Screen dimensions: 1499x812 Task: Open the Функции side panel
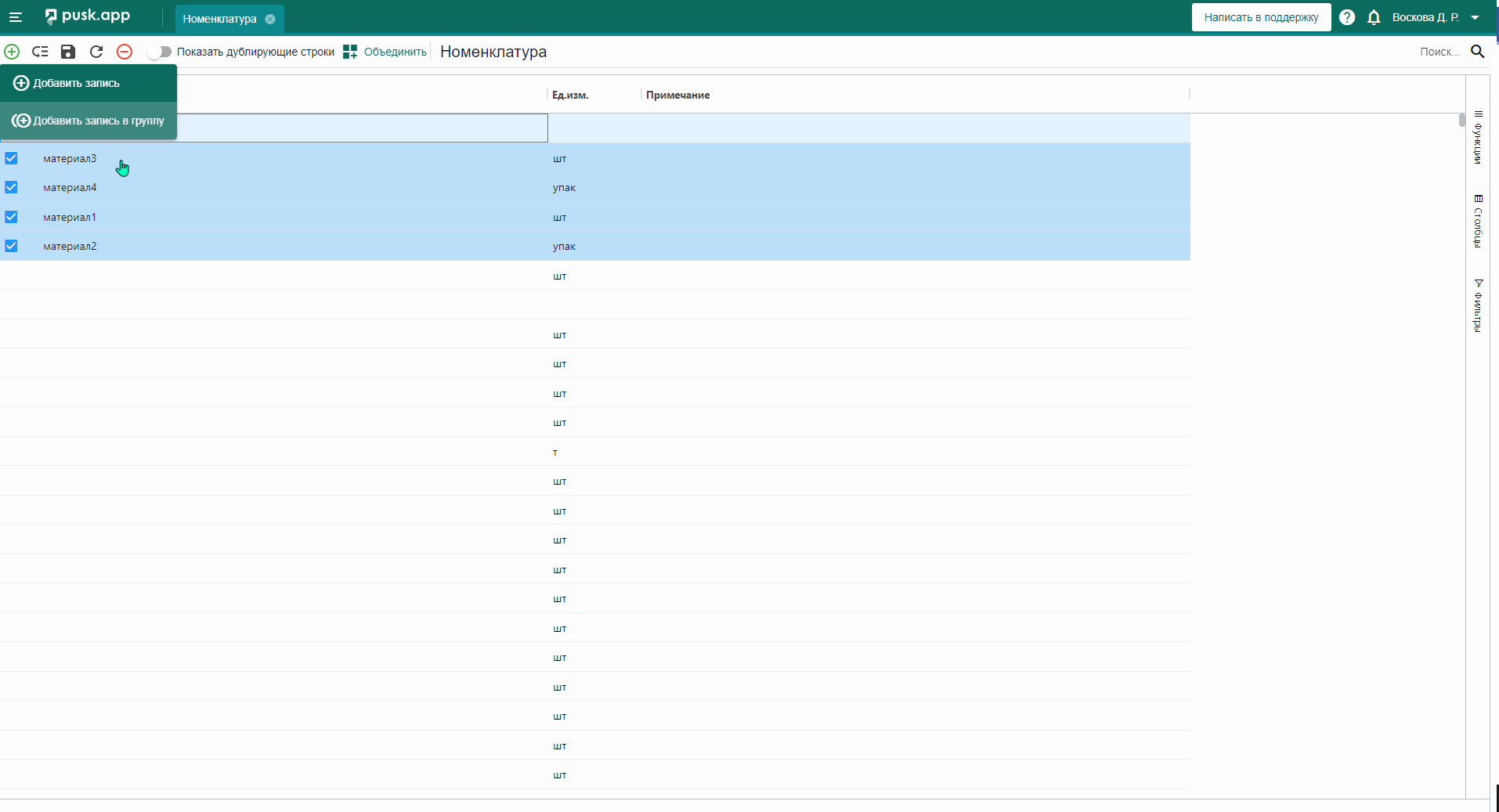(1478, 137)
